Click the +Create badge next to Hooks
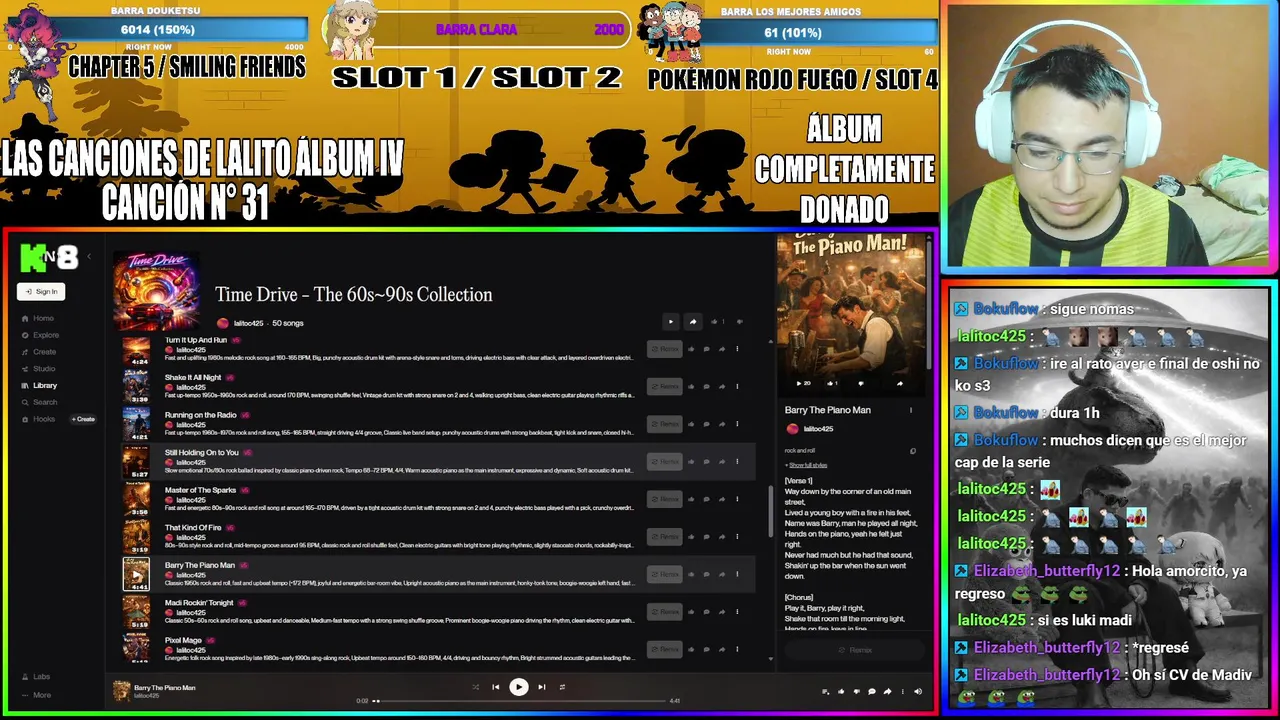The width and height of the screenshot is (1280, 720). tap(83, 419)
